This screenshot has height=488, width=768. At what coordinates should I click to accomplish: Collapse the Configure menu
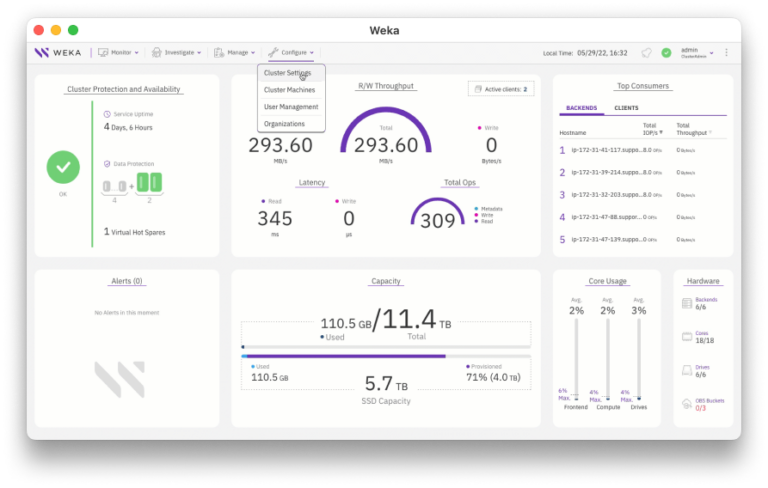291,52
